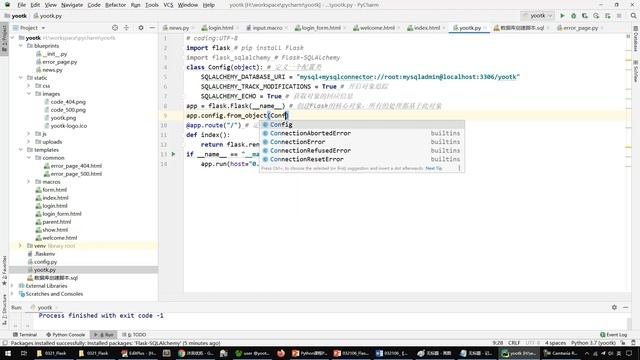
Task: Hide the Project panel with the minus icon
Action: tap(152, 28)
